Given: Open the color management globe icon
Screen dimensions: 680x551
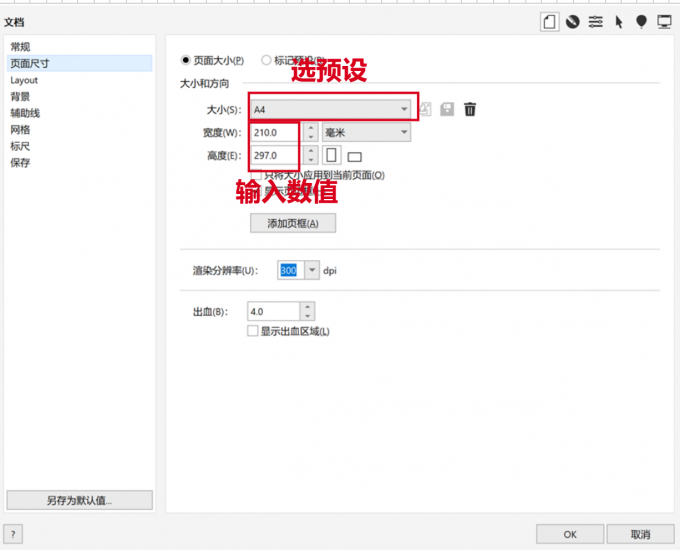Looking at the screenshot, I should click(x=573, y=22).
